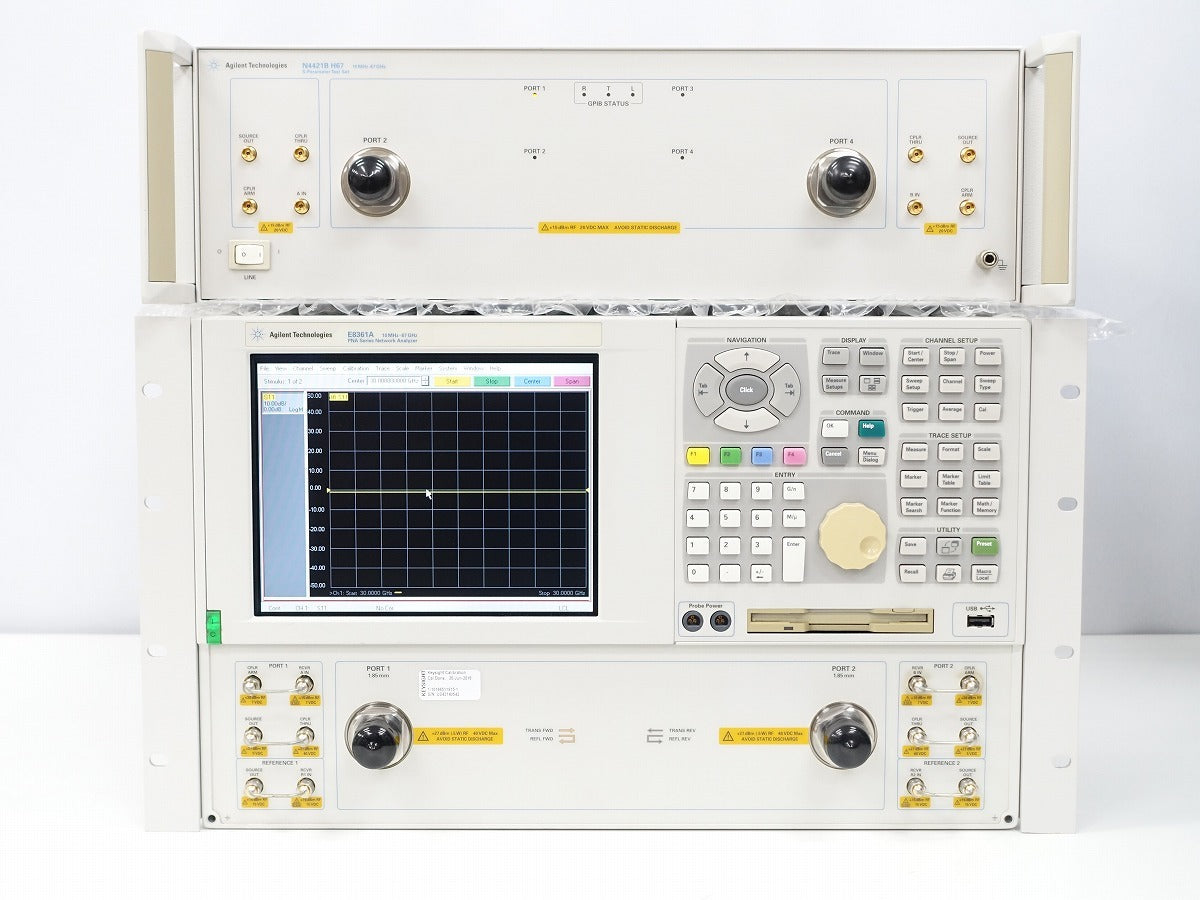The height and width of the screenshot is (900, 1200).
Task: Click the Center frequency input field
Action: [394, 381]
